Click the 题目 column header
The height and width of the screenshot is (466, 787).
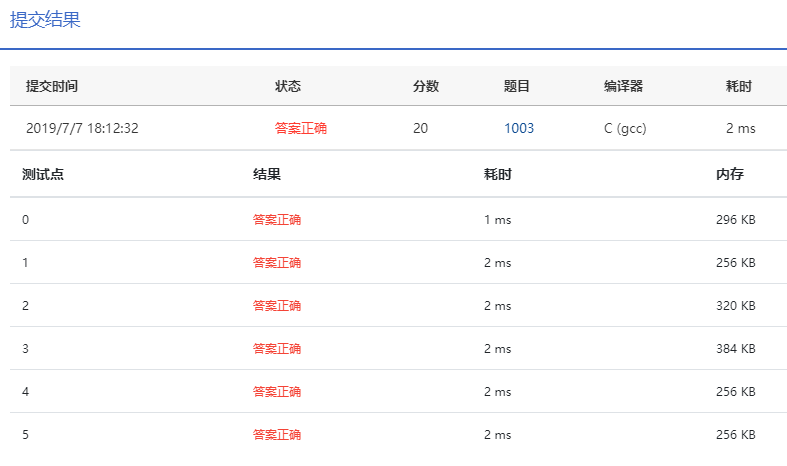pos(516,86)
